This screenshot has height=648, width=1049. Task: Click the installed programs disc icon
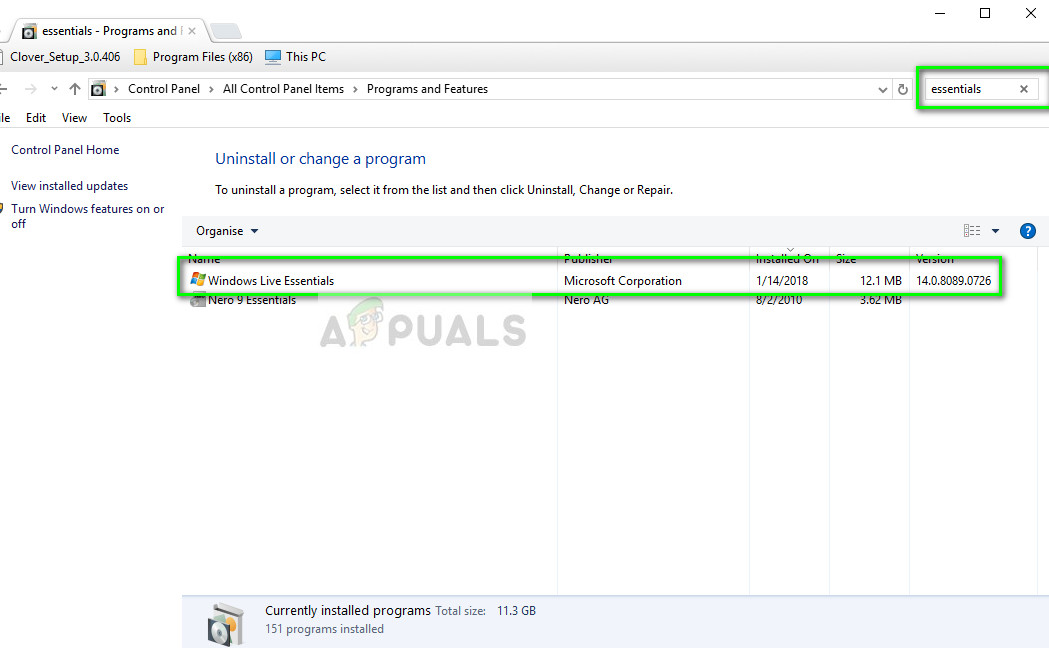click(x=225, y=623)
